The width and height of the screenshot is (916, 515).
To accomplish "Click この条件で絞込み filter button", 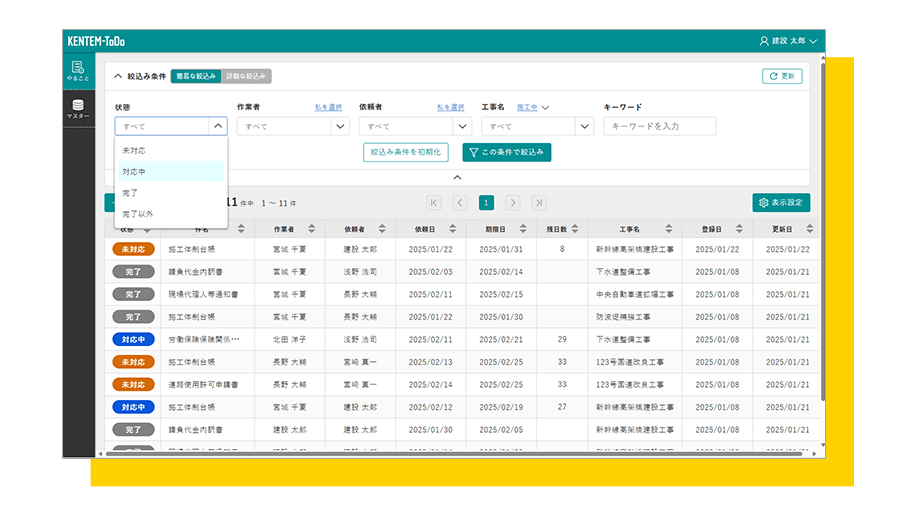I will coord(506,152).
